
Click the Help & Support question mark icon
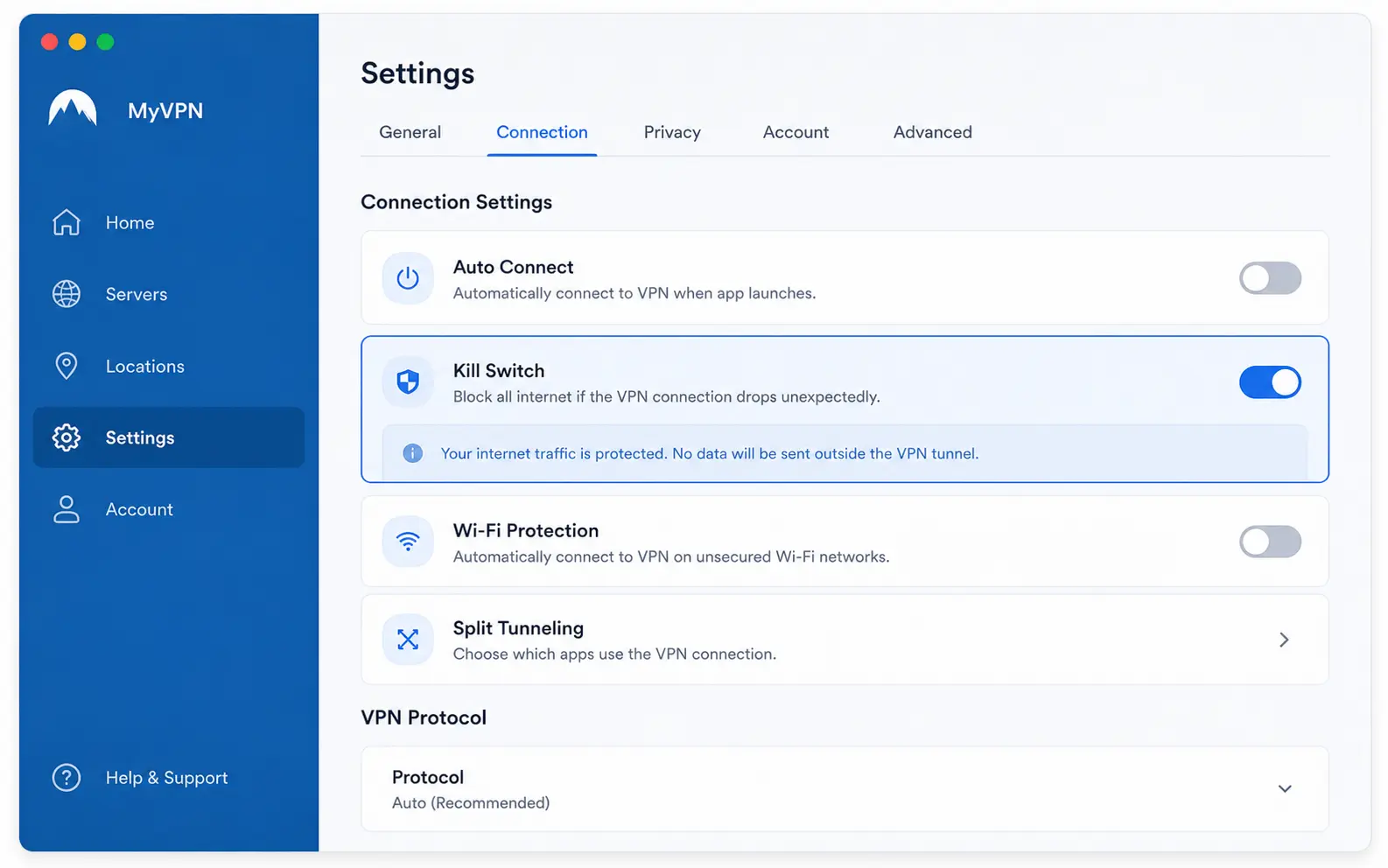(67, 777)
